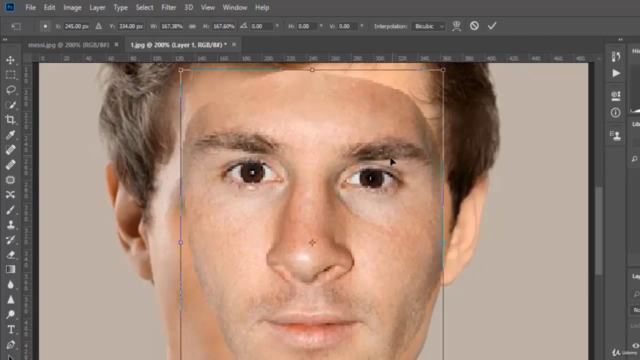Screen dimensions: 640x360
Task: Open the Window menu
Action: point(235,7)
